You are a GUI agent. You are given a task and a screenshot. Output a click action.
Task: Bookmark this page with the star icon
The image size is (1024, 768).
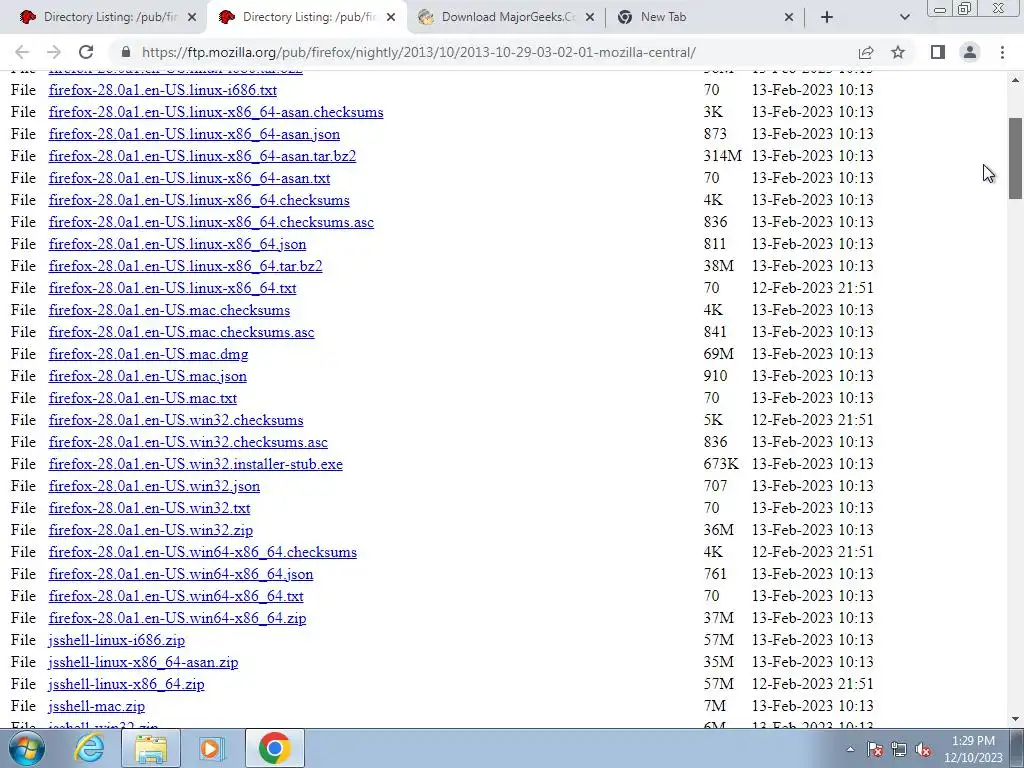tap(898, 52)
